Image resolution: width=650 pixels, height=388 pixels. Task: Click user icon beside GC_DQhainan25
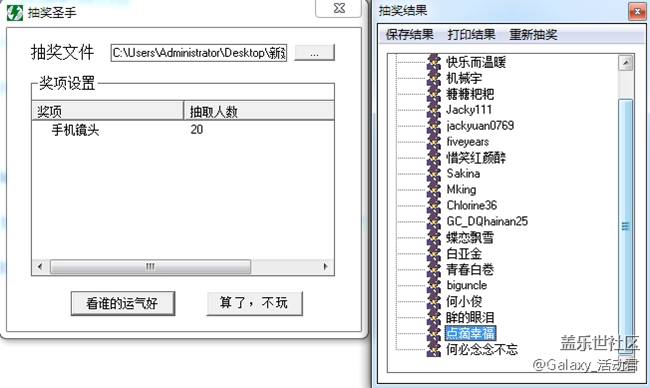click(x=434, y=221)
